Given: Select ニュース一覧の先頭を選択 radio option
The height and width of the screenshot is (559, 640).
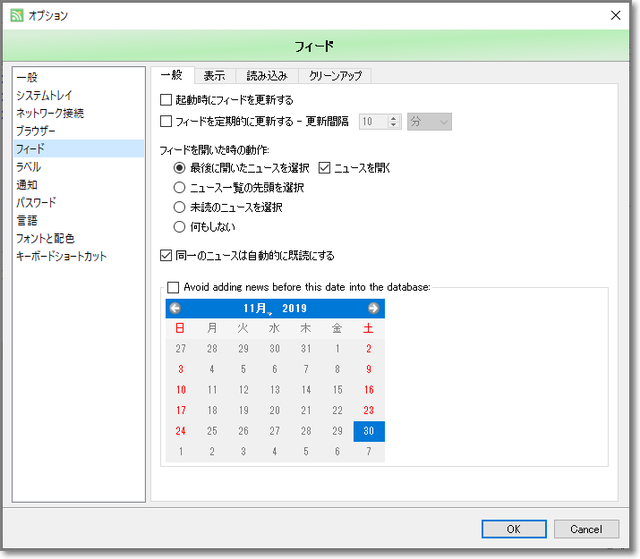Looking at the screenshot, I should click(x=180, y=187).
